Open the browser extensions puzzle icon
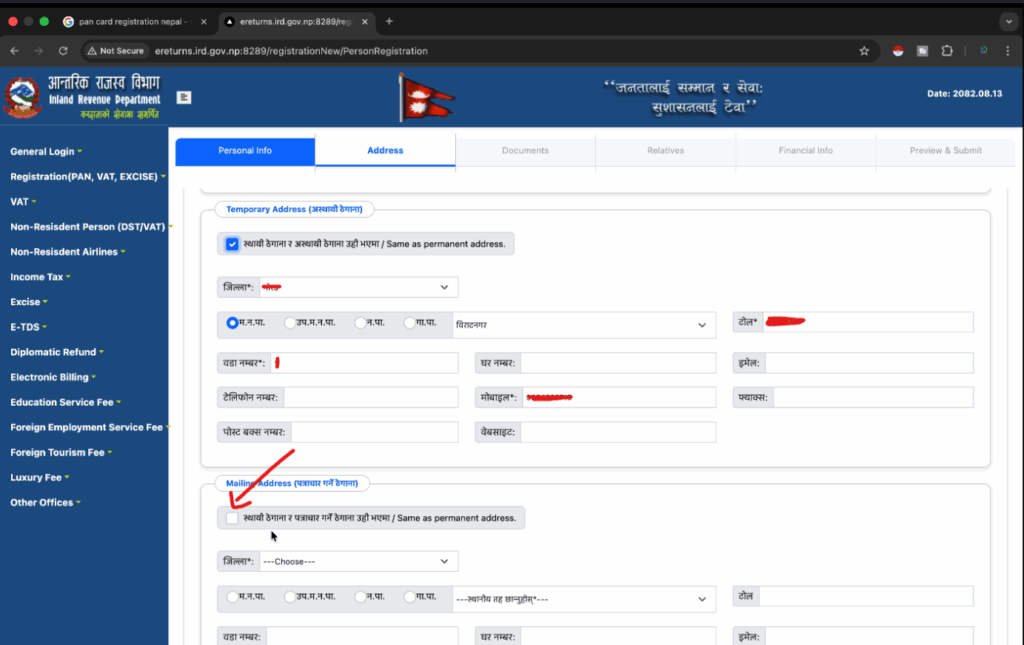Viewport: 1024px width, 645px height. point(946,51)
